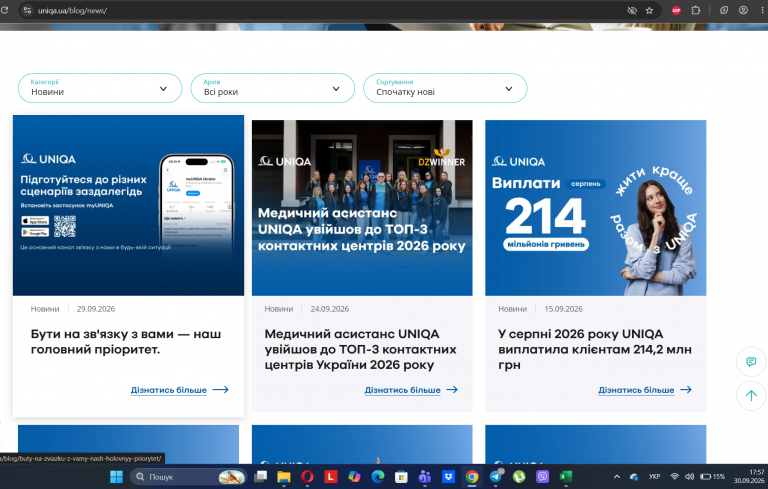Click Дізнатись більше under 15.09.2026 article
768x489 pixels.
pyautogui.click(x=636, y=390)
